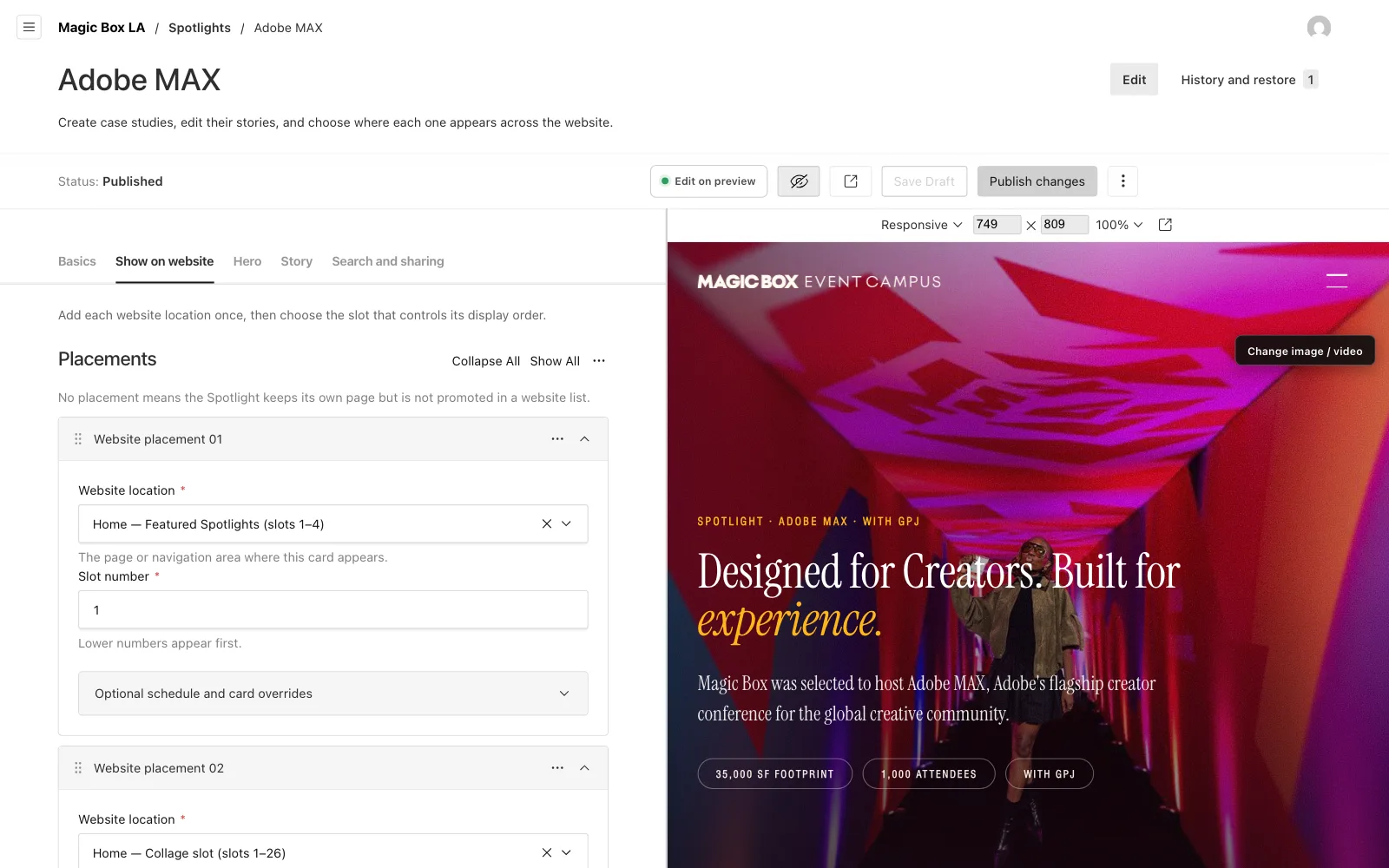The width and height of the screenshot is (1389, 868).
Task: Swap preview width and height dimensions
Action: (1031, 226)
